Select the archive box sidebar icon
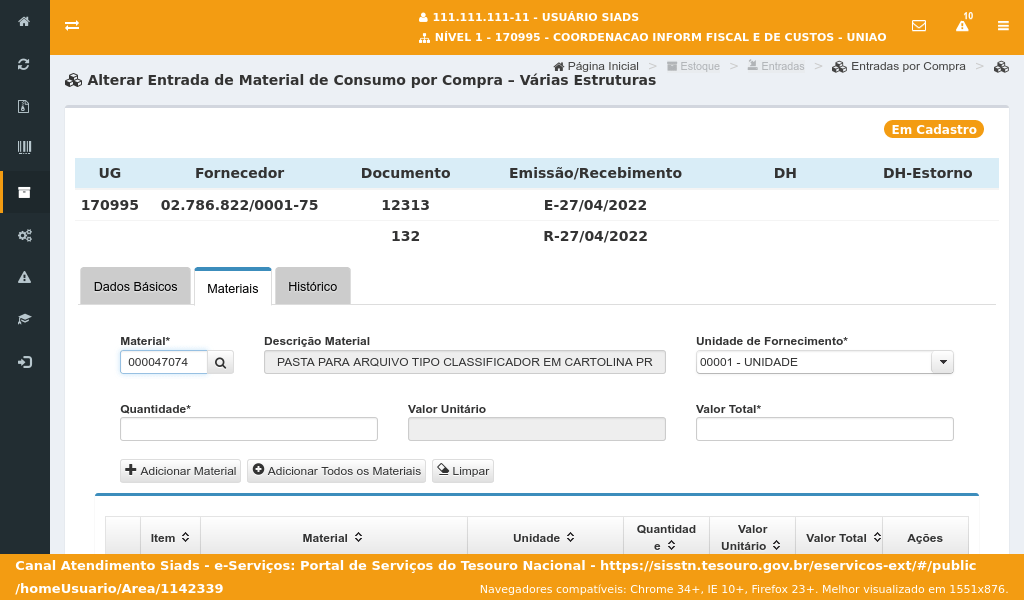 (x=24, y=192)
